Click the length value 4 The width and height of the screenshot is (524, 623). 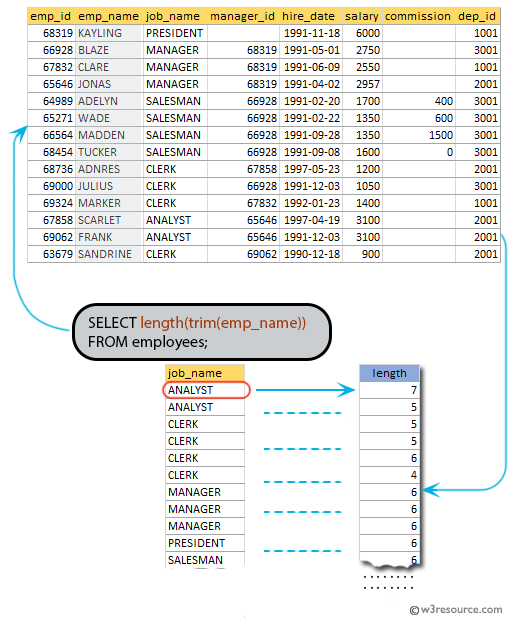click(389, 475)
